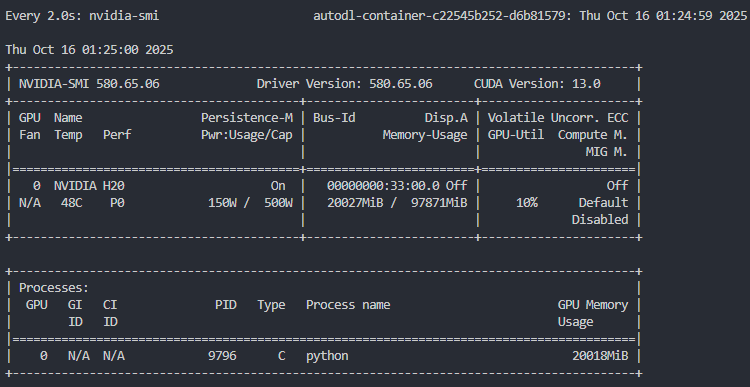This screenshot has width=750, height=387.
Task: Select the 'GPU-Util' header
Action: 516,135
